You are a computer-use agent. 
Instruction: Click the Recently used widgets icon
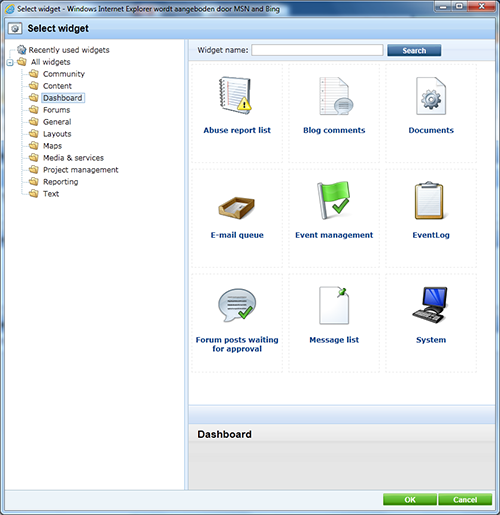point(22,50)
